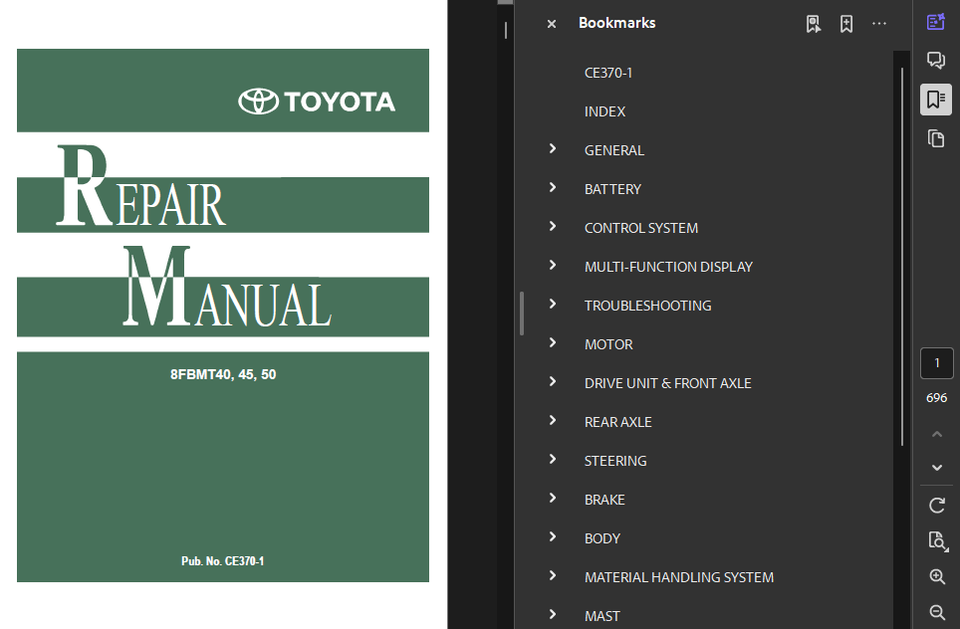Click the page number input field

pyautogui.click(x=936, y=362)
